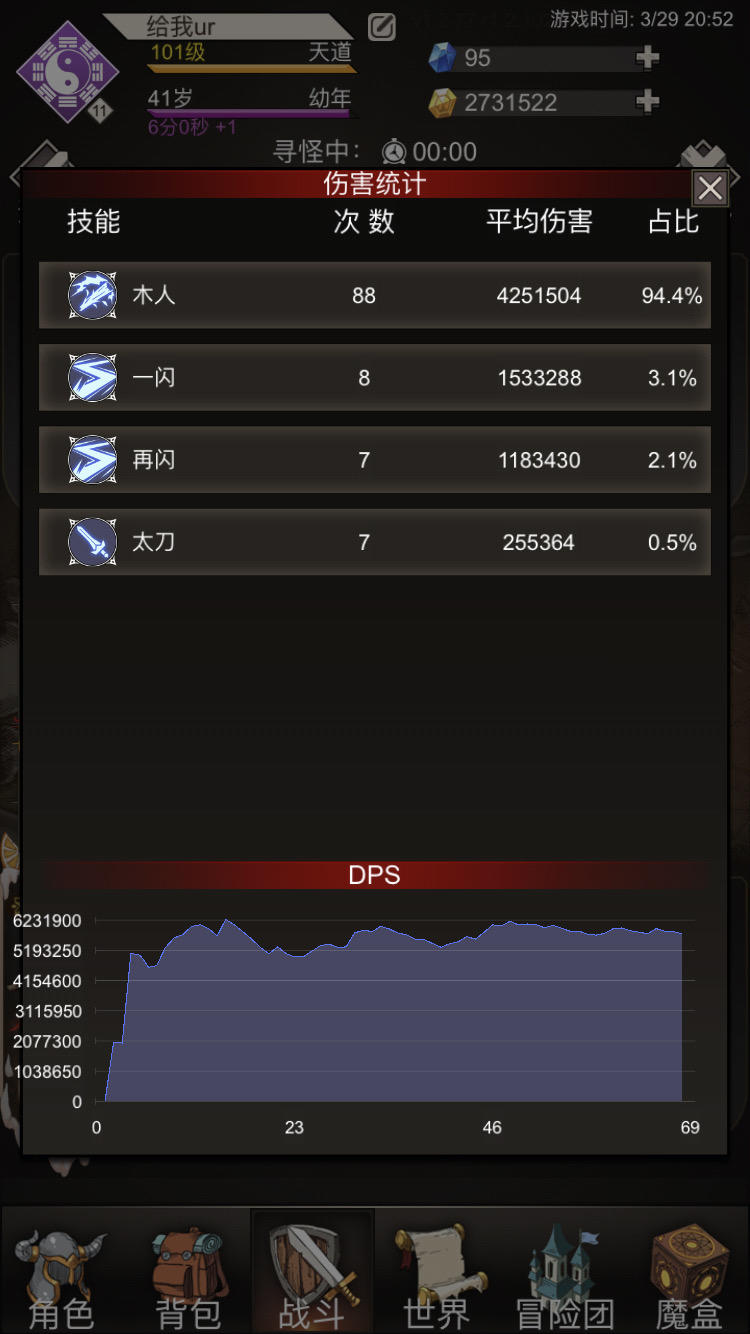
Task: Close the 伤害统计 damage panel
Action: click(x=710, y=187)
